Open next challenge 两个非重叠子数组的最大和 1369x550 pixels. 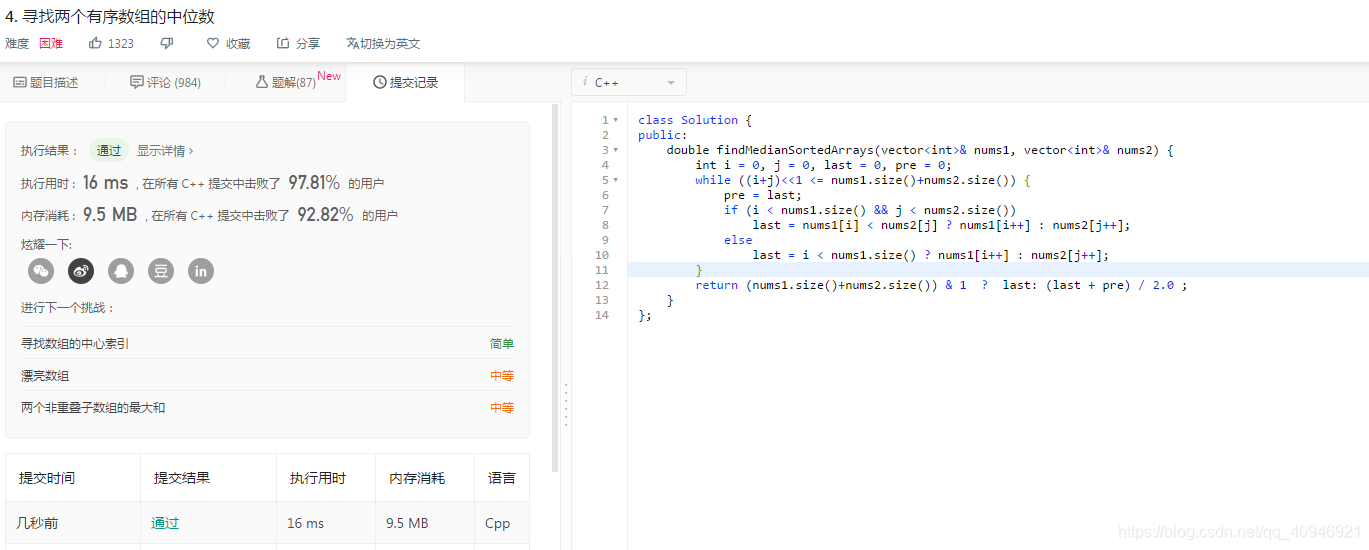[93, 408]
